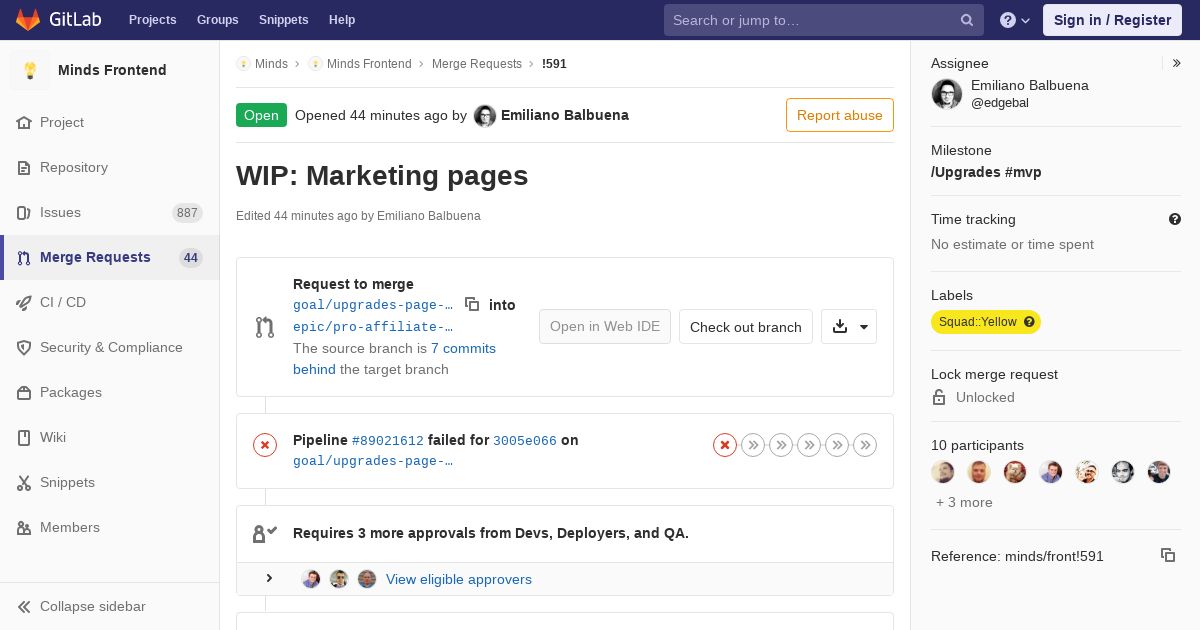
Task: Copy the source branch name icon
Action: coord(472,304)
